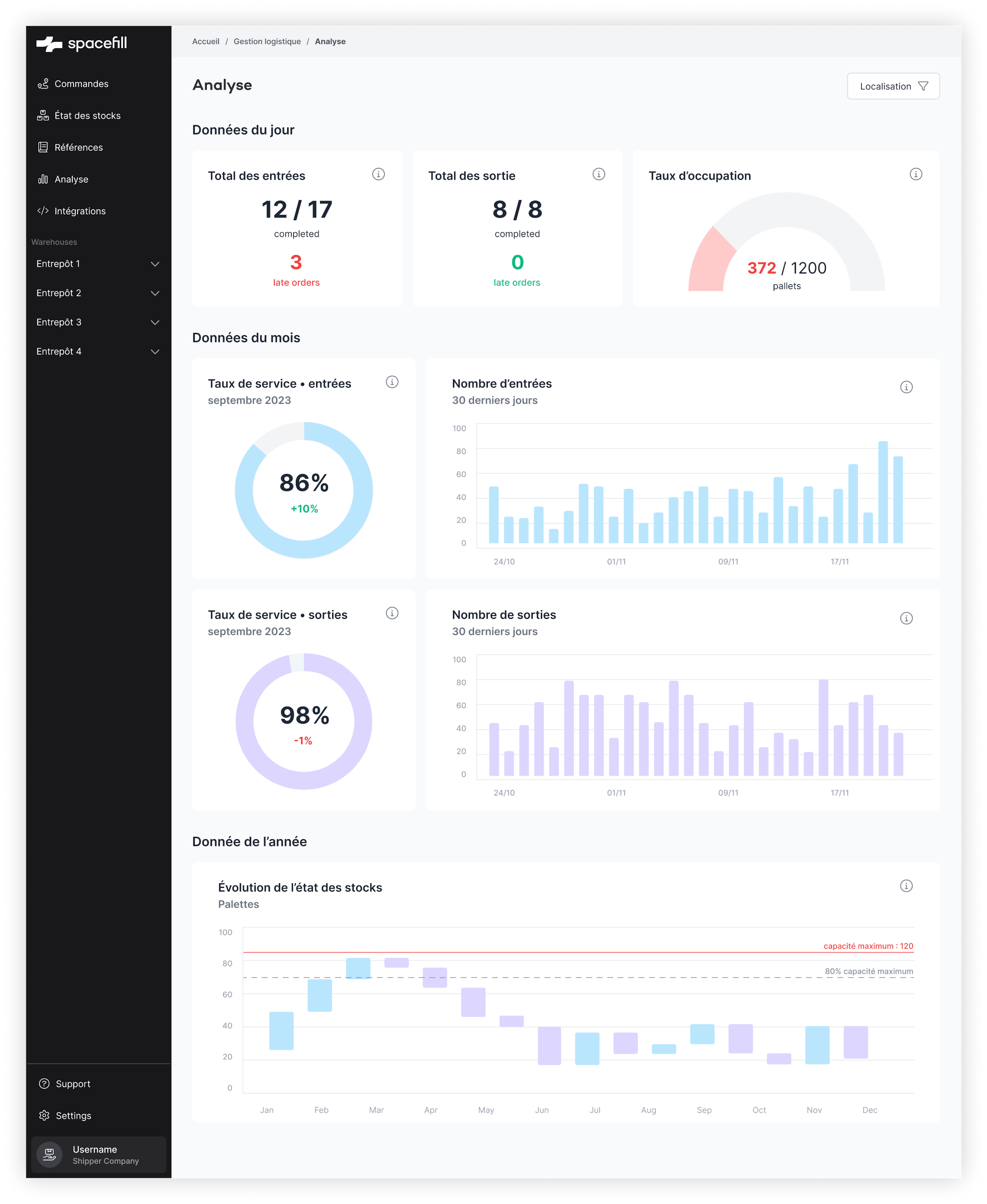
Task: Select Entrepôt 3 warehouse label
Action: 58,322
